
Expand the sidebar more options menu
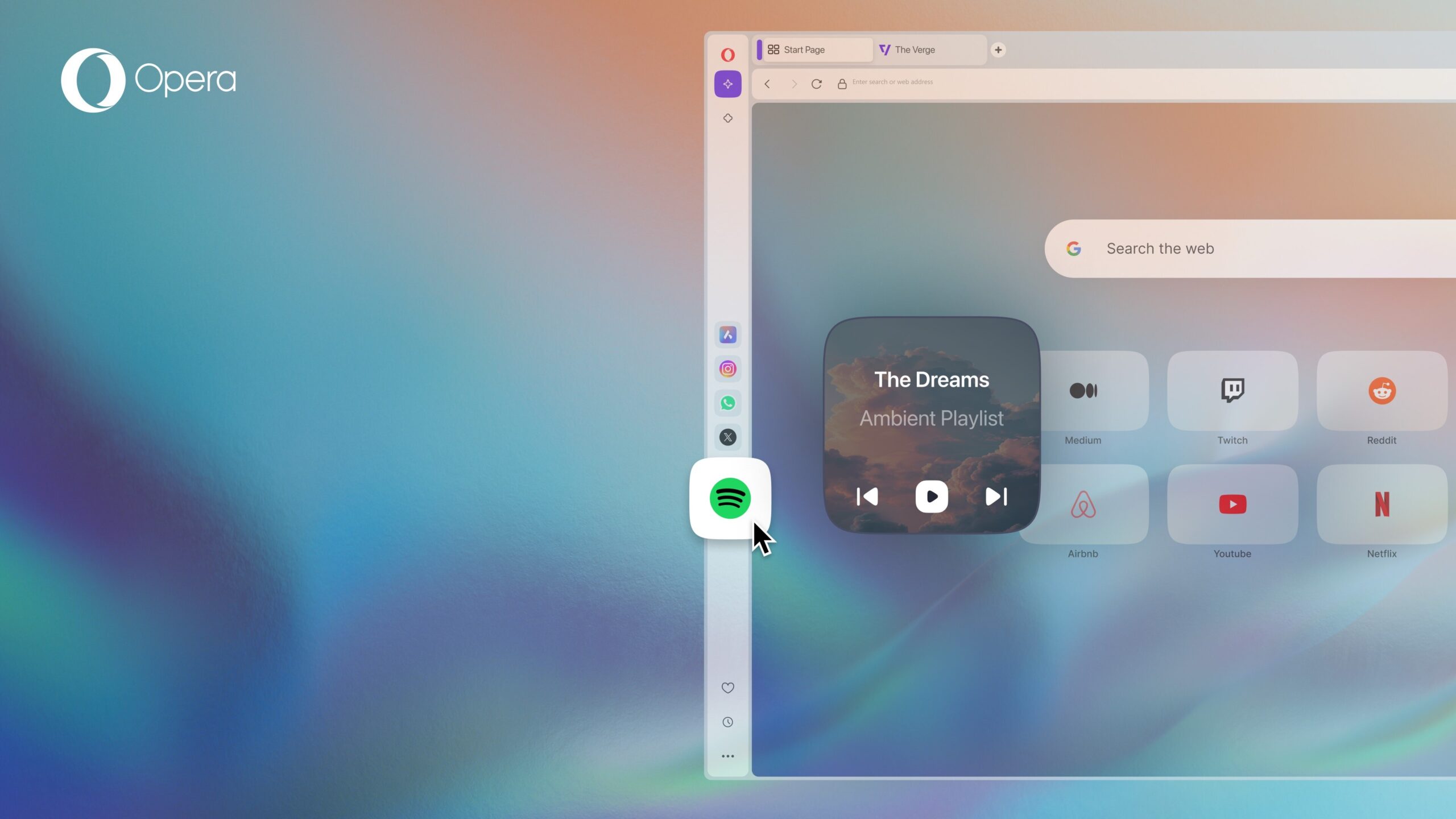click(x=728, y=756)
